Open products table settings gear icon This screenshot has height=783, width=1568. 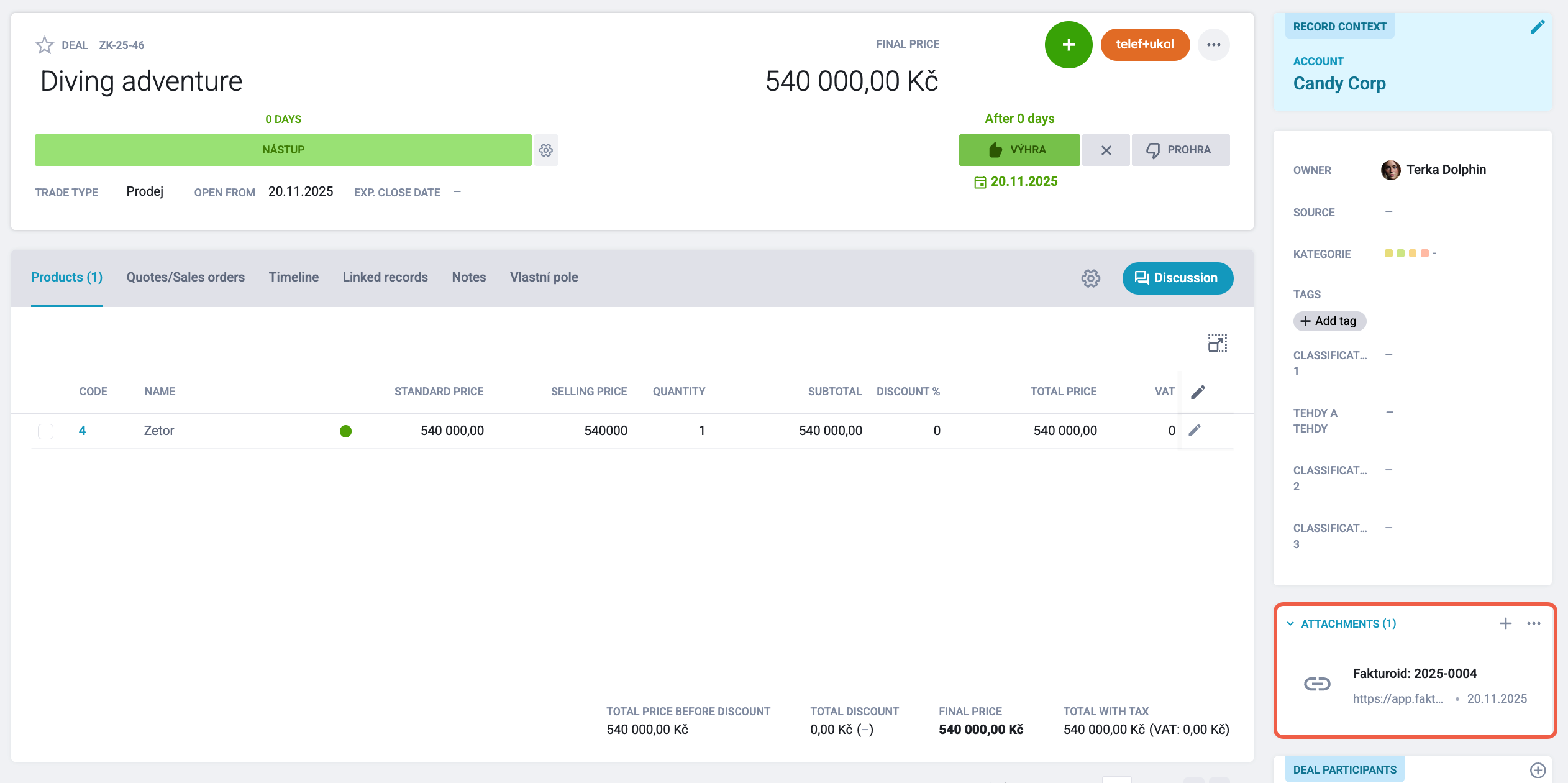click(1091, 278)
